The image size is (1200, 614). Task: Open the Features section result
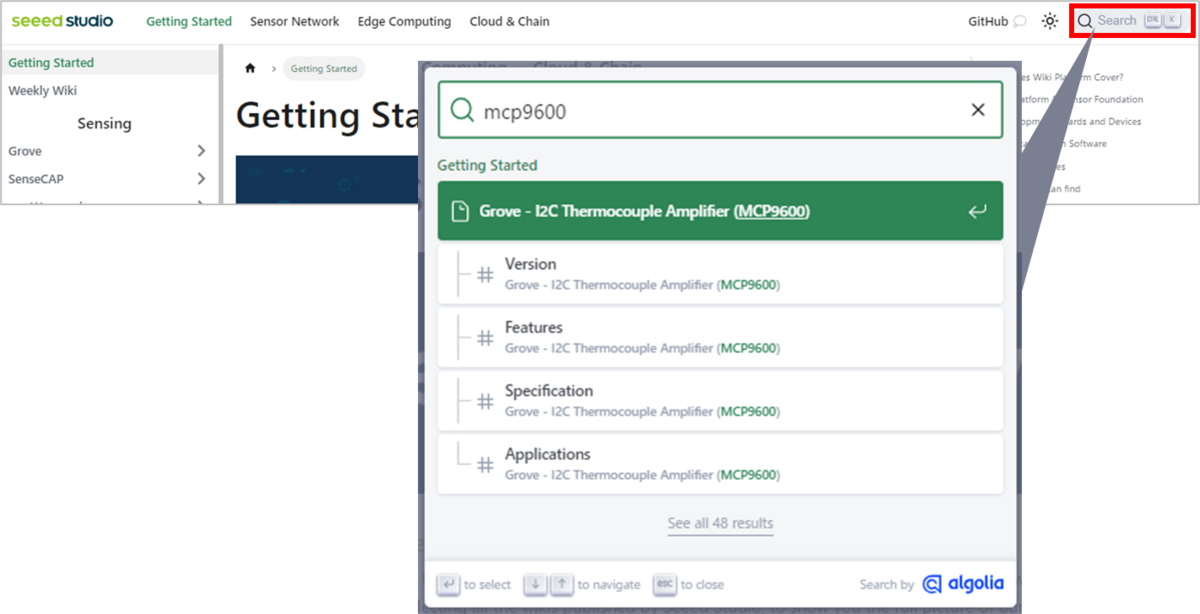click(720, 337)
